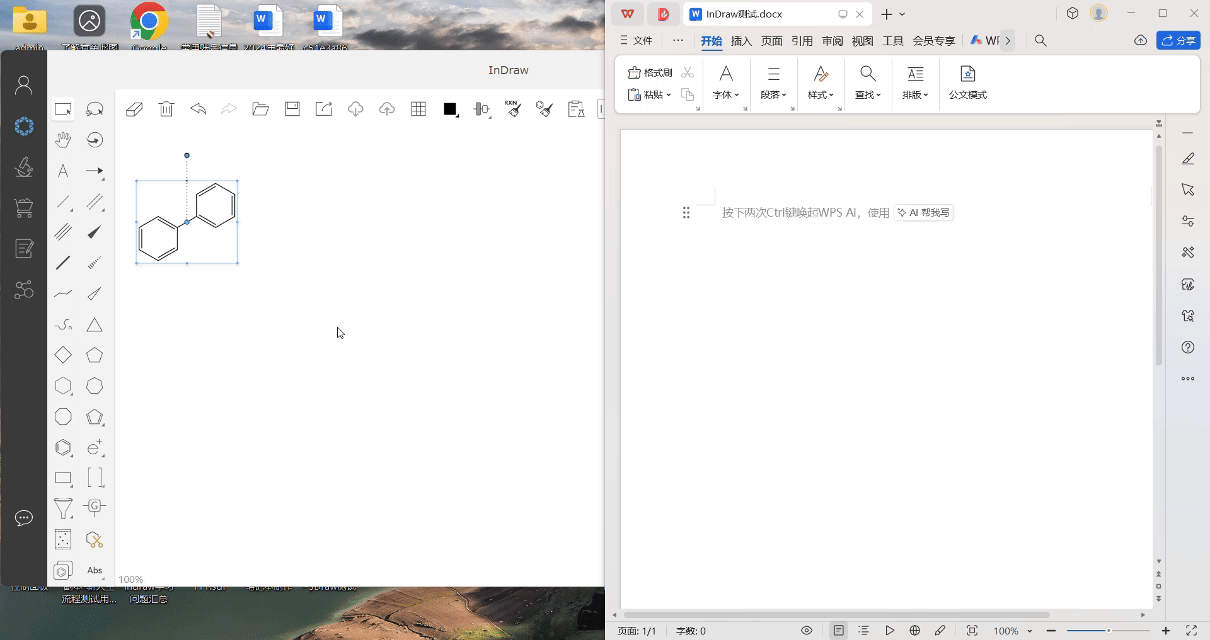Switch to the 引用 references tab
The width and height of the screenshot is (1210, 640).
pyautogui.click(x=802, y=41)
